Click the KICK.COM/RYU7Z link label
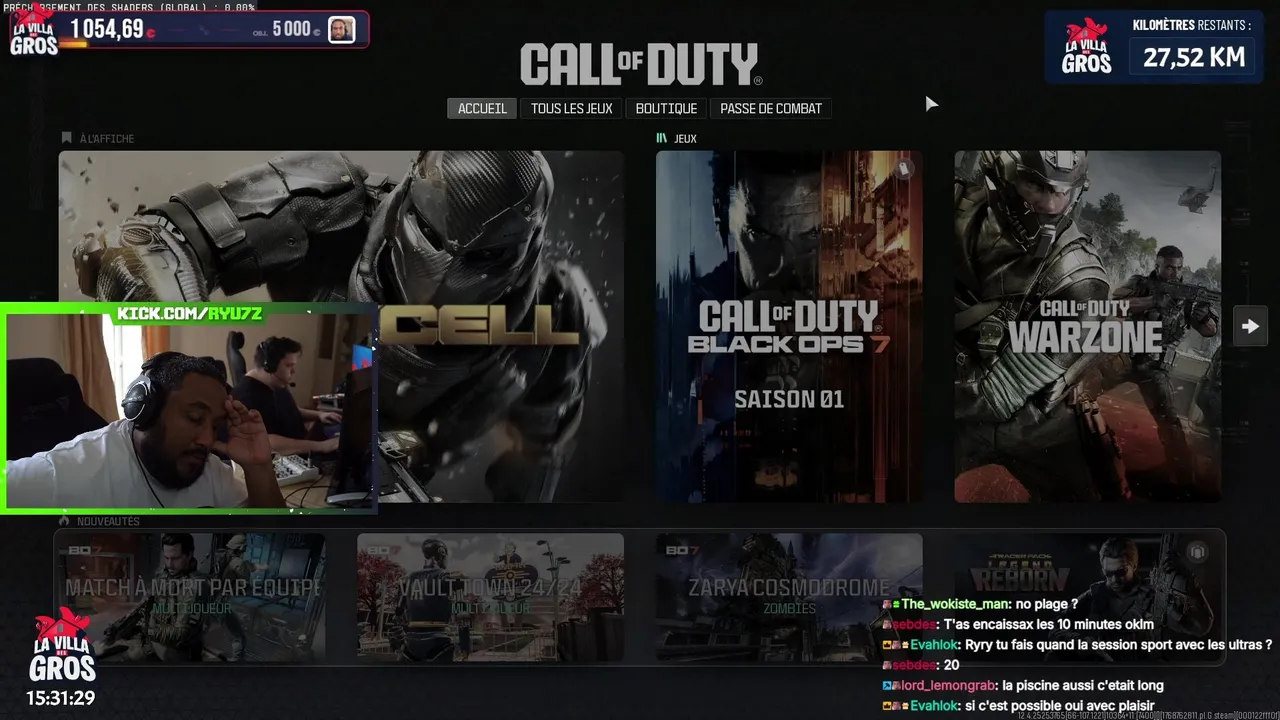The width and height of the screenshot is (1280, 720). (190, 313)
